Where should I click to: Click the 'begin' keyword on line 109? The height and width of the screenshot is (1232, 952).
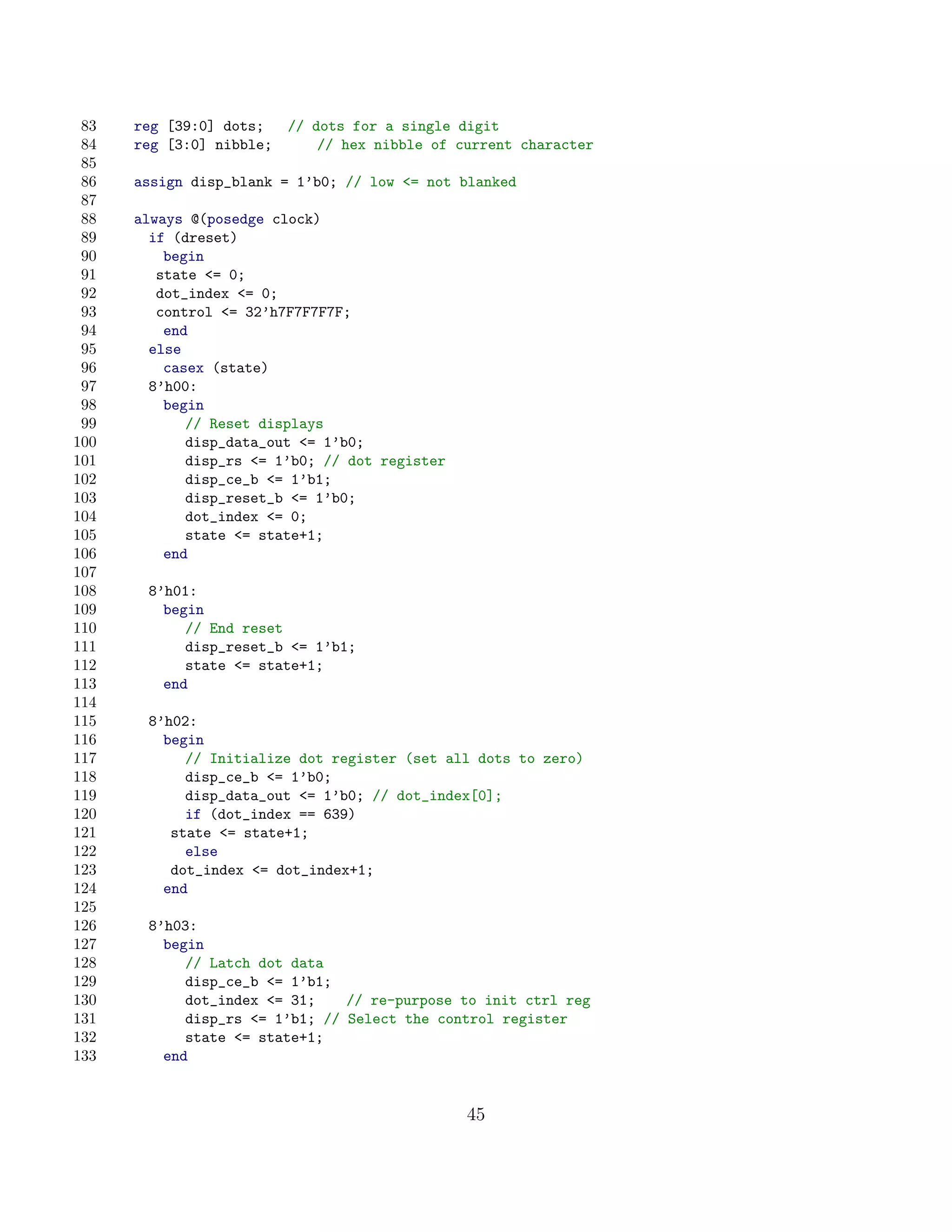point(183,611)
